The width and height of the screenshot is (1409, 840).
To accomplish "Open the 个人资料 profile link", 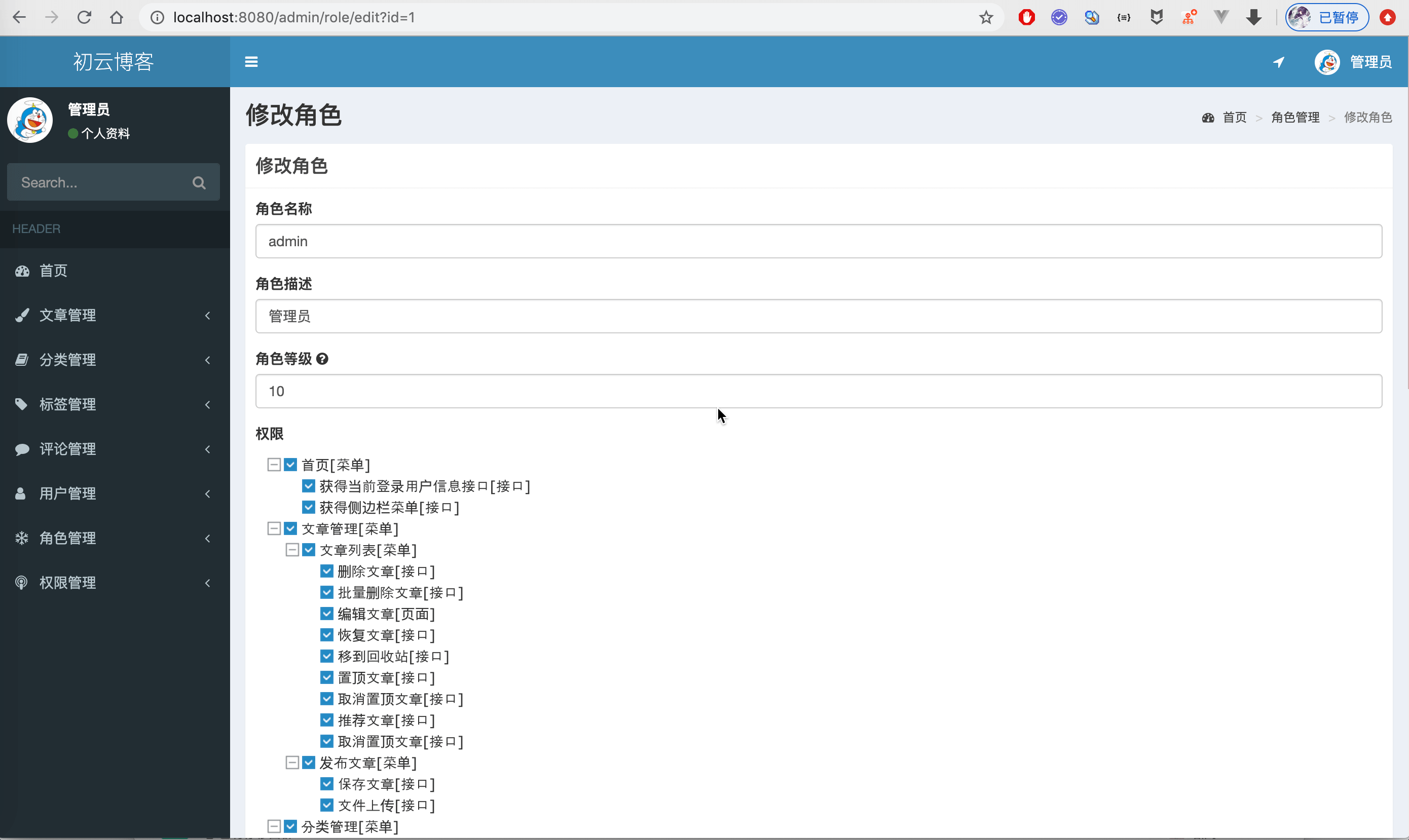I will coord(105,134).
